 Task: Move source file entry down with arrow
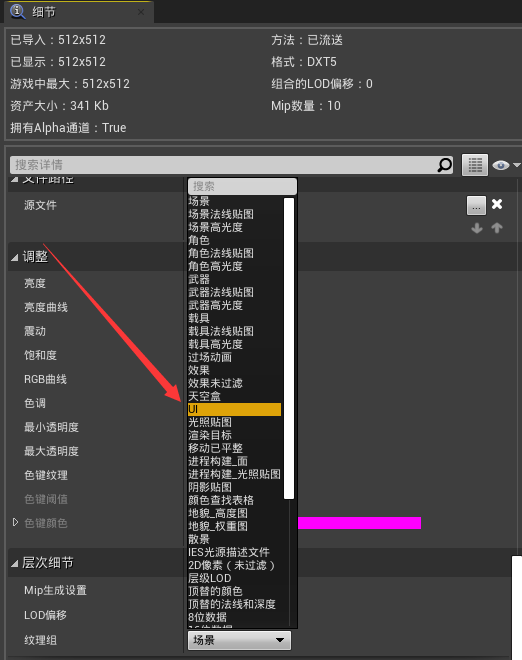(x=477, y=228)
